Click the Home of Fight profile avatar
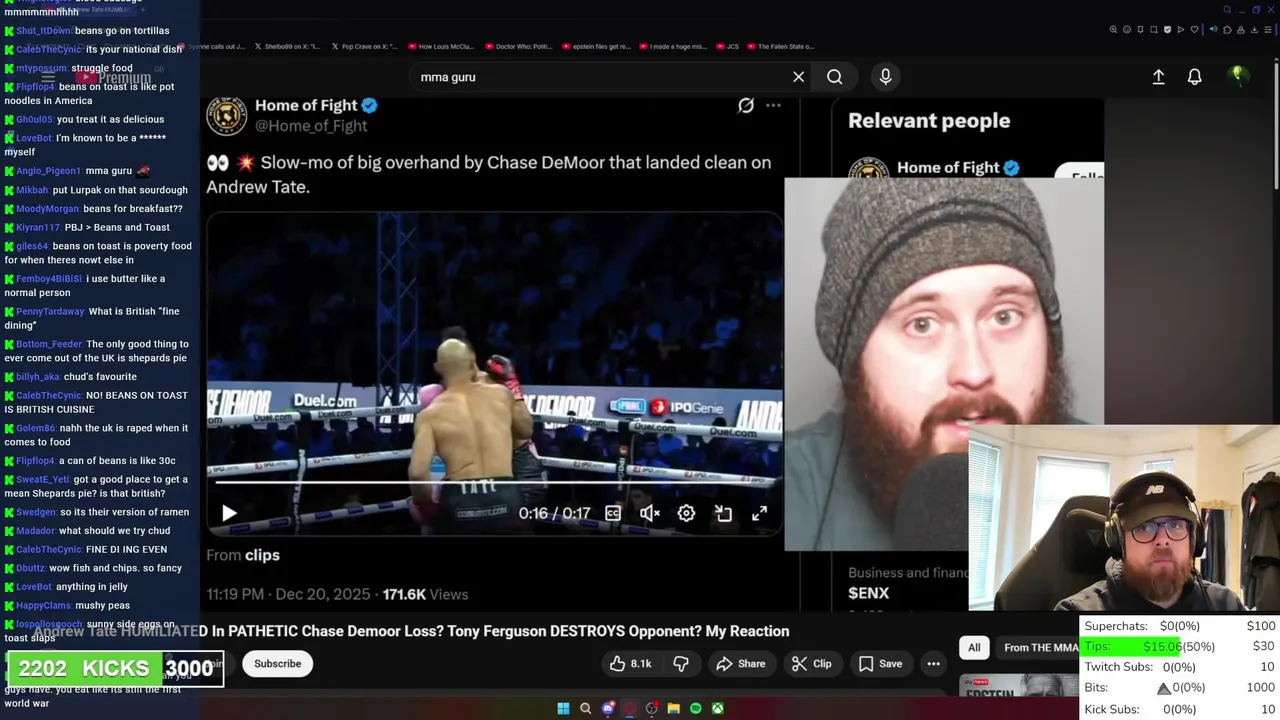Image resolution: width=1280 pixels, height=720 pixels. pos(227,116)
